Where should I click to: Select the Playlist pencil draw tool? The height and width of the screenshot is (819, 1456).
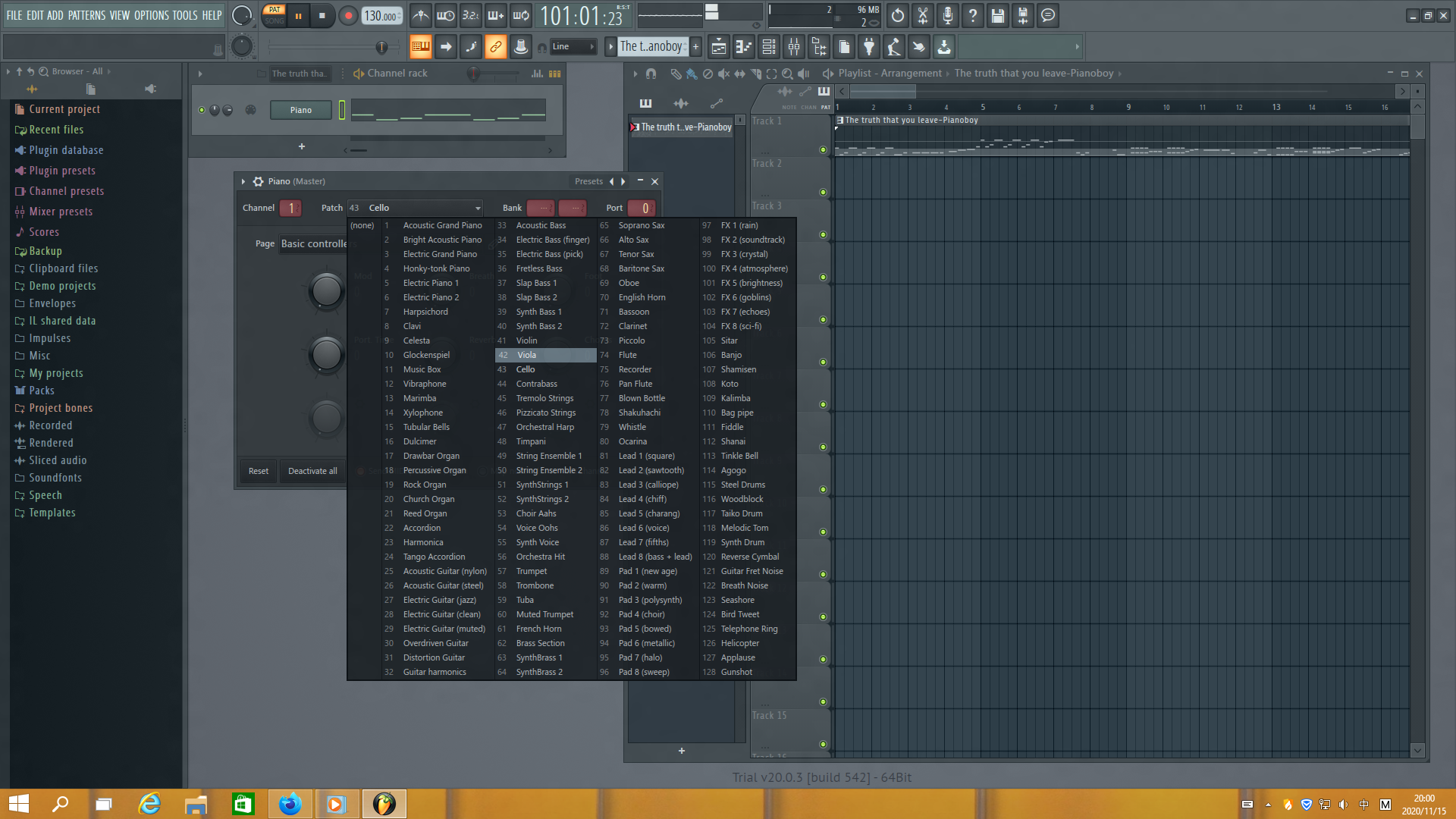pyautogui.click(x=676, y=74)
